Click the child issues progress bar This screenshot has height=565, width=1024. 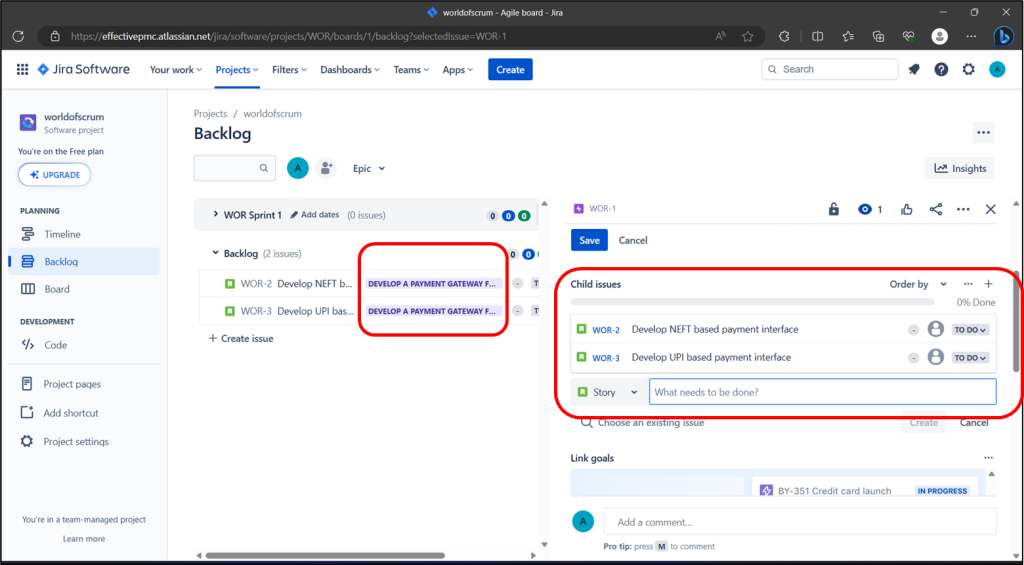[x=752, y=302]
